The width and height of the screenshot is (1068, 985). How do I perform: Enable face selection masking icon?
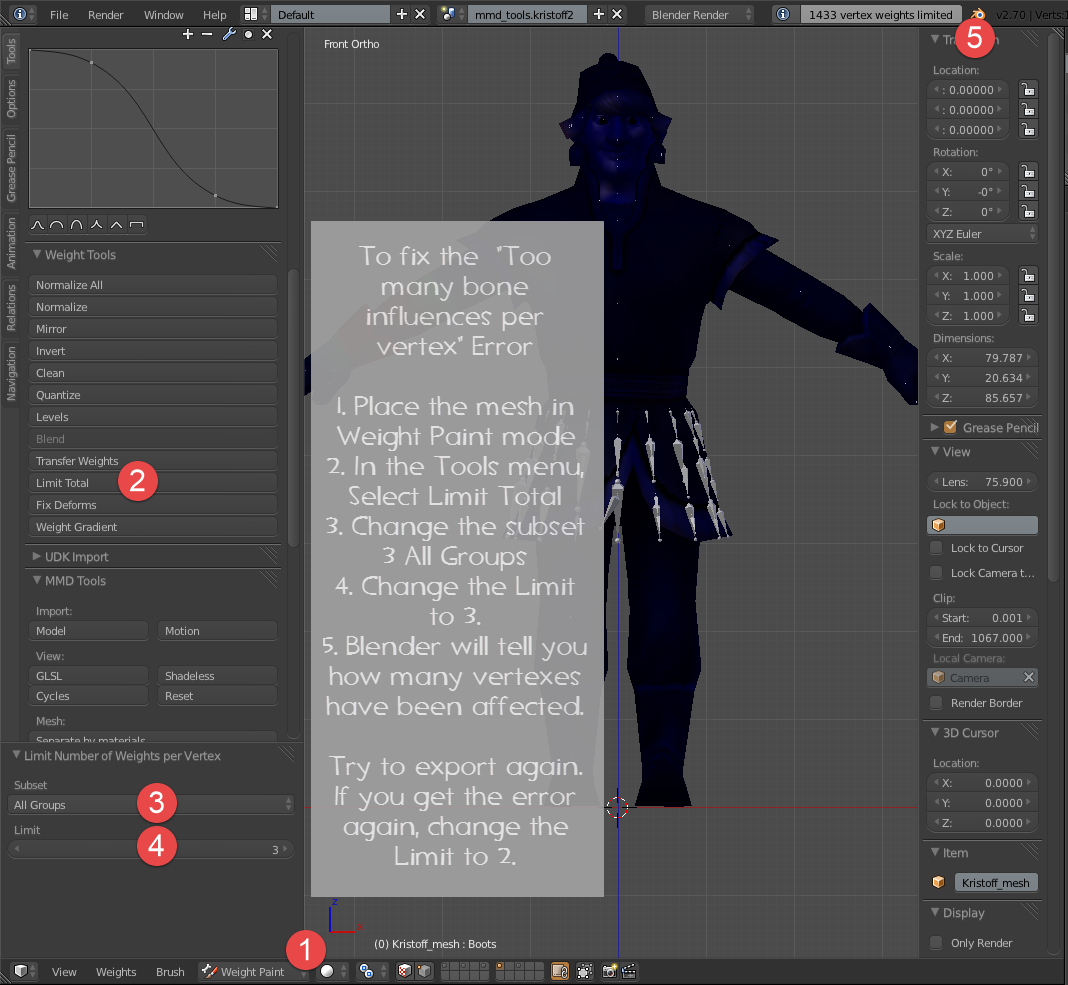click(x=405, y=971)
